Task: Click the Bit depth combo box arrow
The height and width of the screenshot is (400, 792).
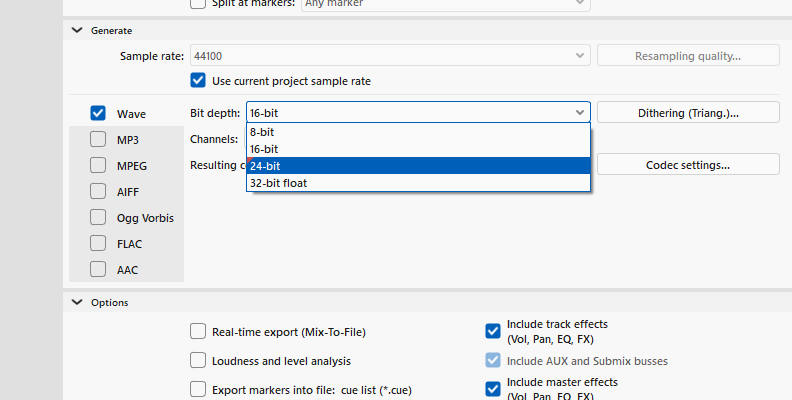Action: (580, 113)
